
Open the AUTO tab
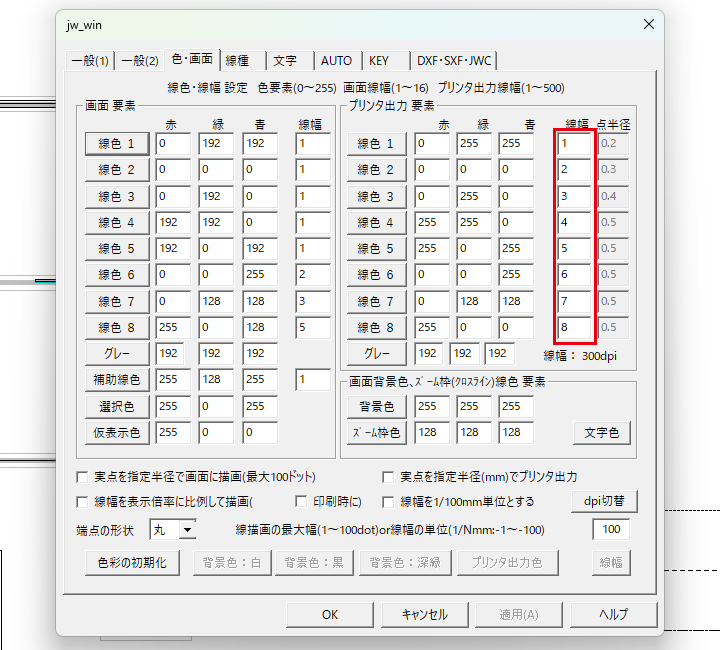(337, 61)
